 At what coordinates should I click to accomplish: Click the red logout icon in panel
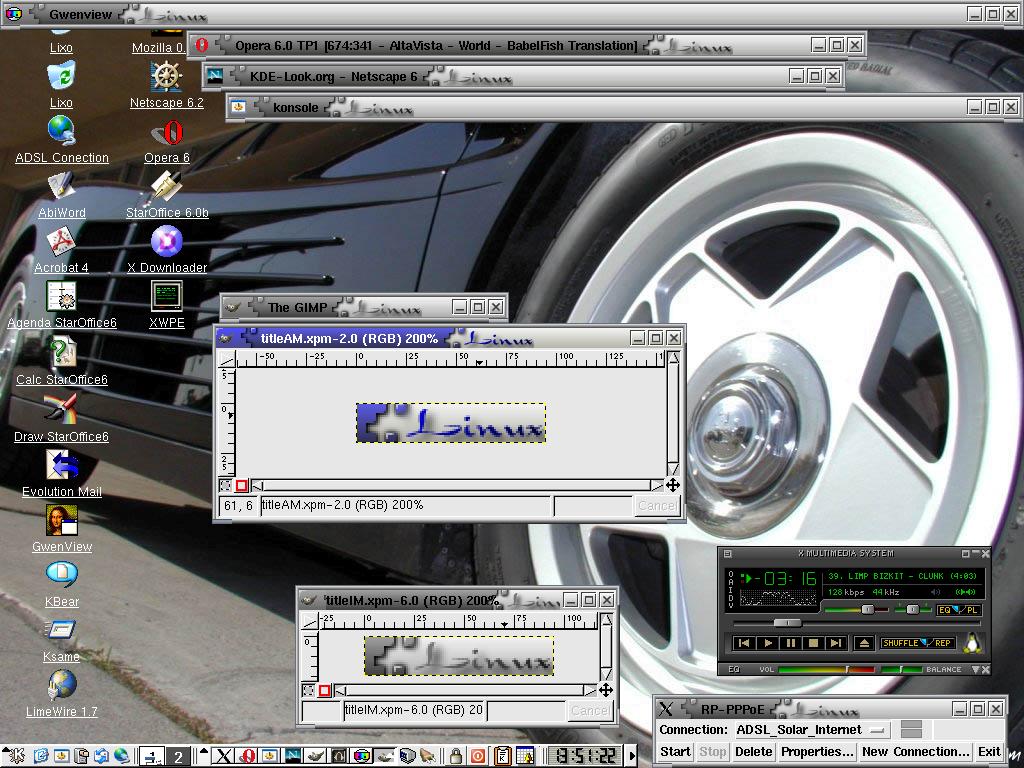point(477,756)
